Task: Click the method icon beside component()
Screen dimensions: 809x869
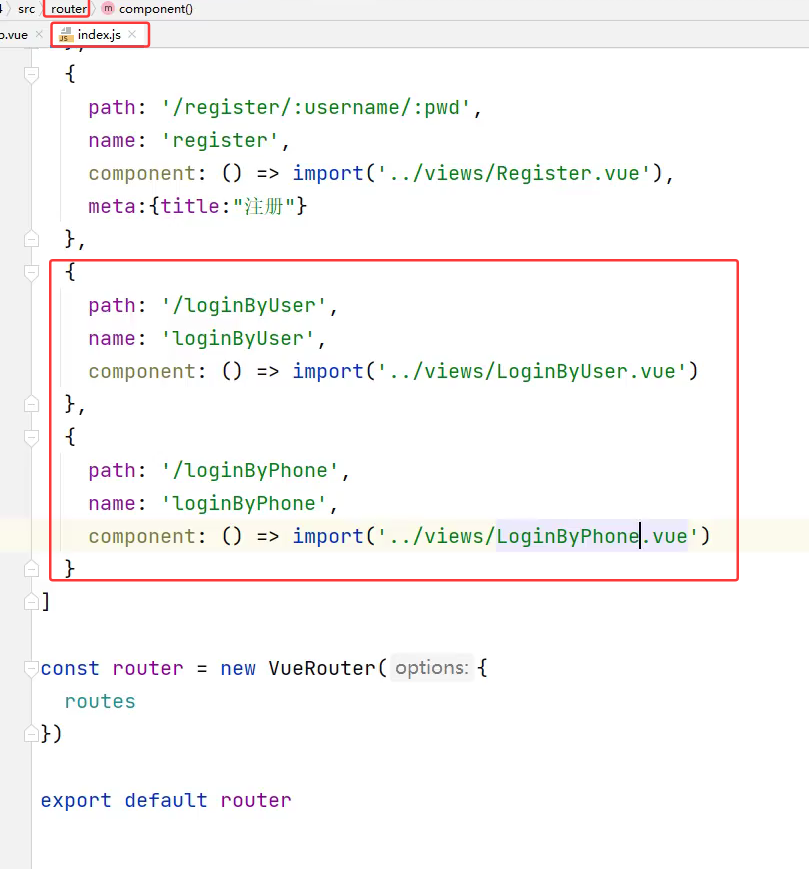Action: tap(108, 8)
